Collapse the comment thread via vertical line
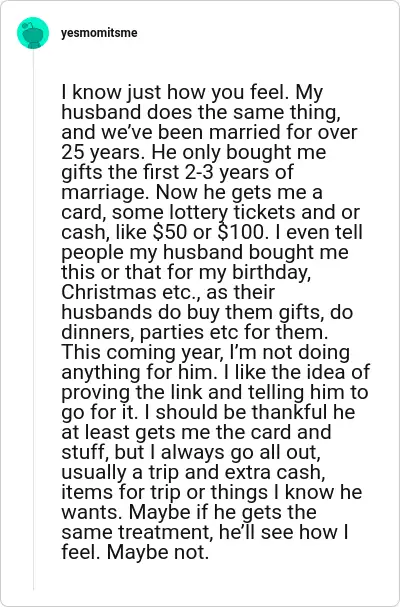Image resolution: width=400 pixels, height=607 pixels. coord(33,319)
